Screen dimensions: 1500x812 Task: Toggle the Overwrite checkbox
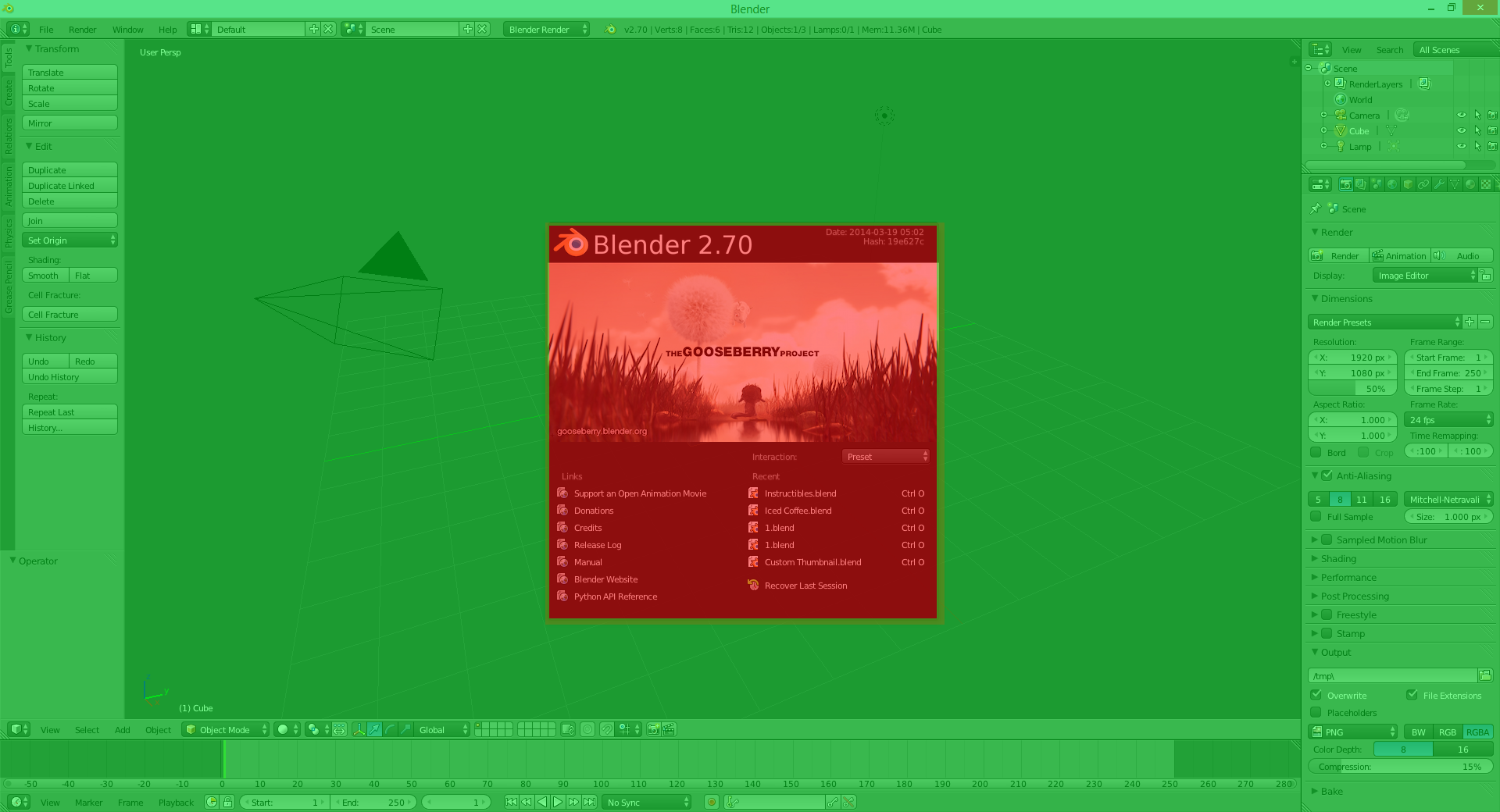[1316, 695]
